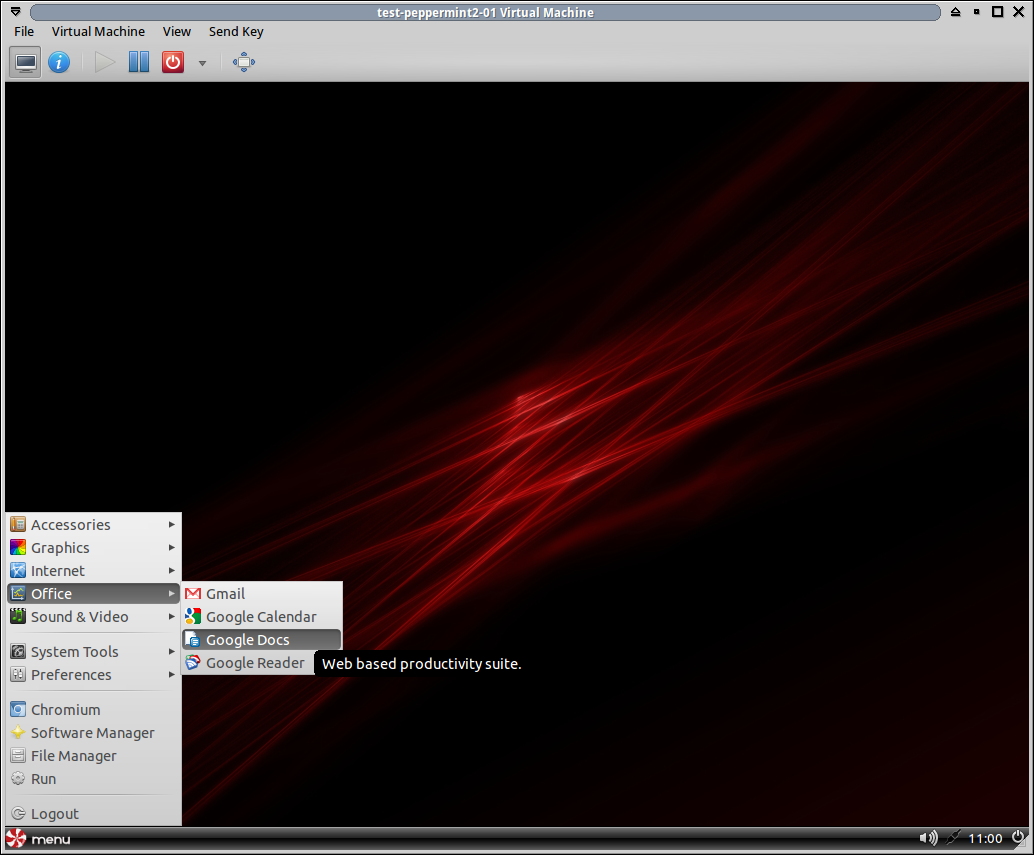Open the System Tools submenu
Viewport: 1034px width, 855px height.
point(93,652)
